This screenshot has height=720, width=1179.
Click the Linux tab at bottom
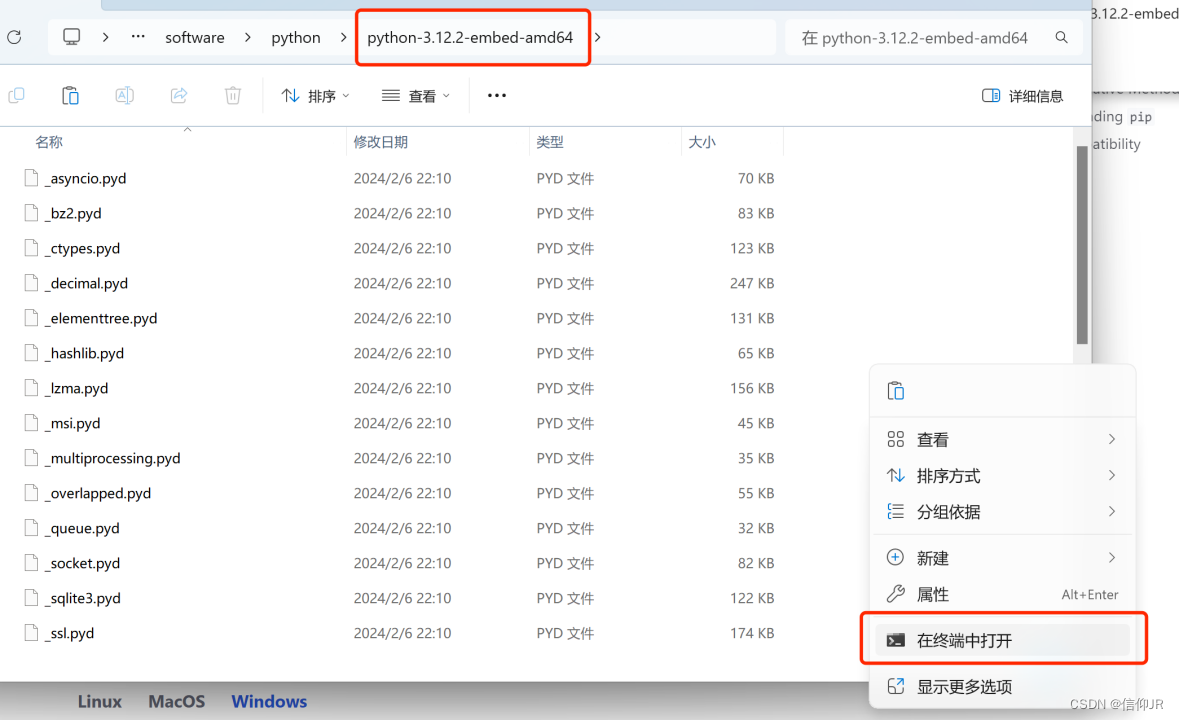pos(99,701)
